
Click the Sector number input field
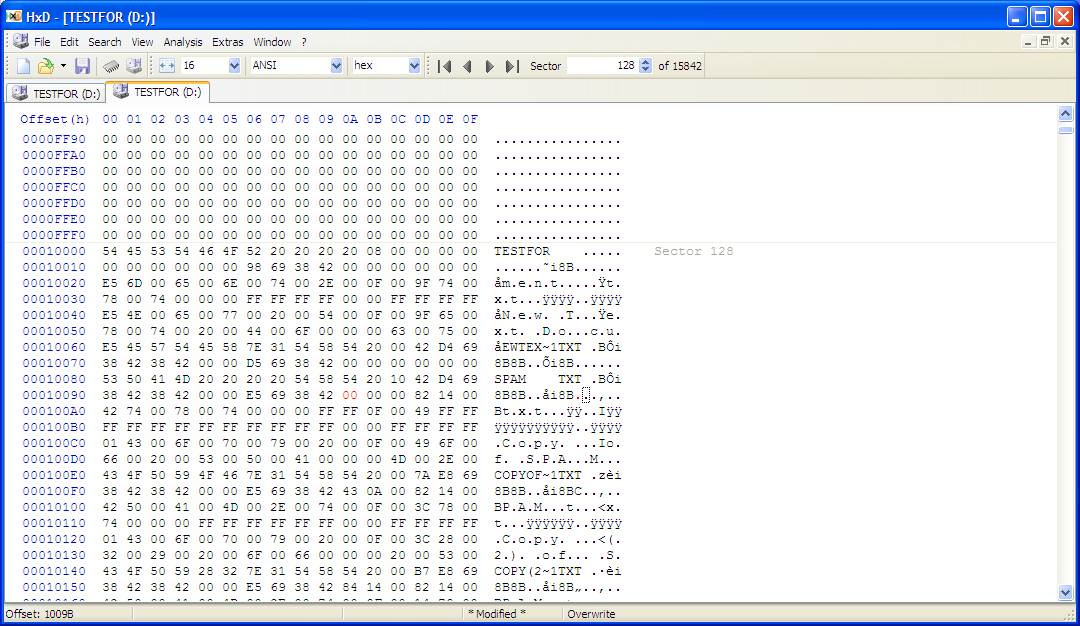pos(603,66)
